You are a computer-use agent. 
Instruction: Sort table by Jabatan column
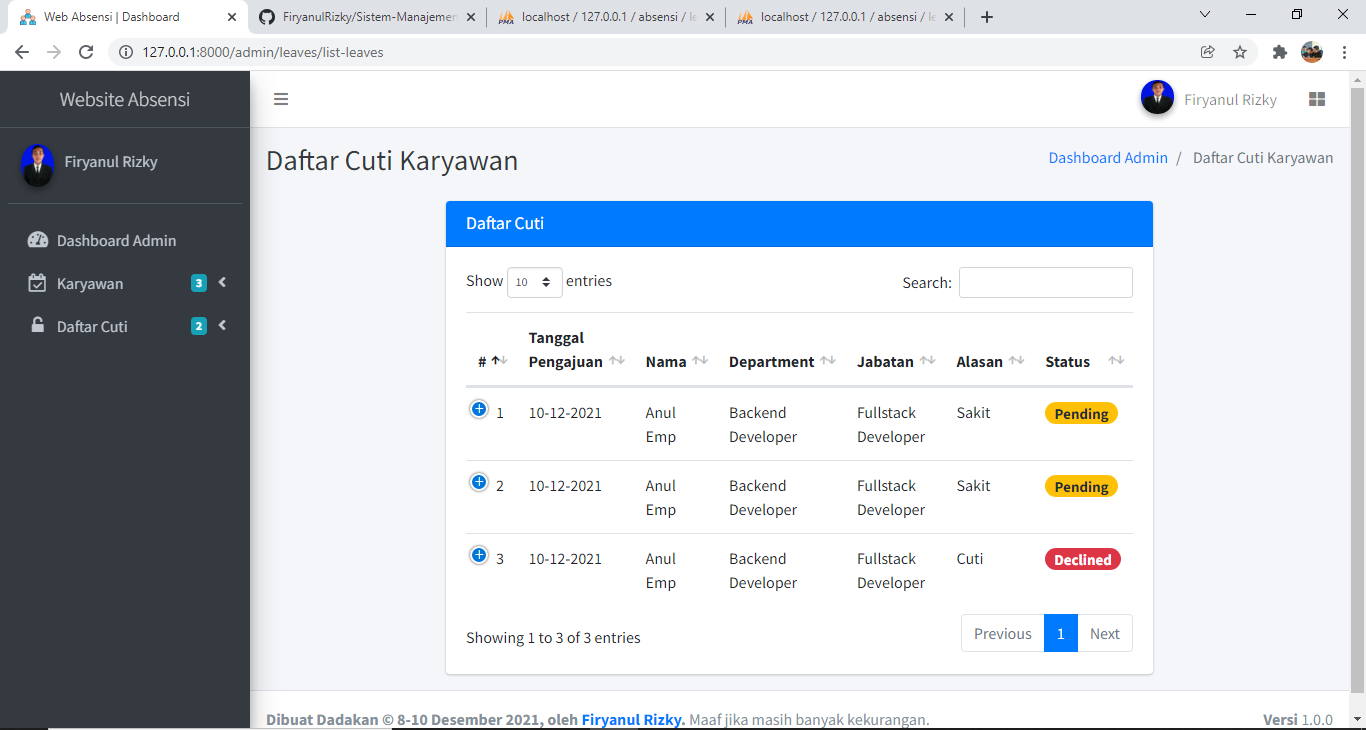tap(896, 350)
